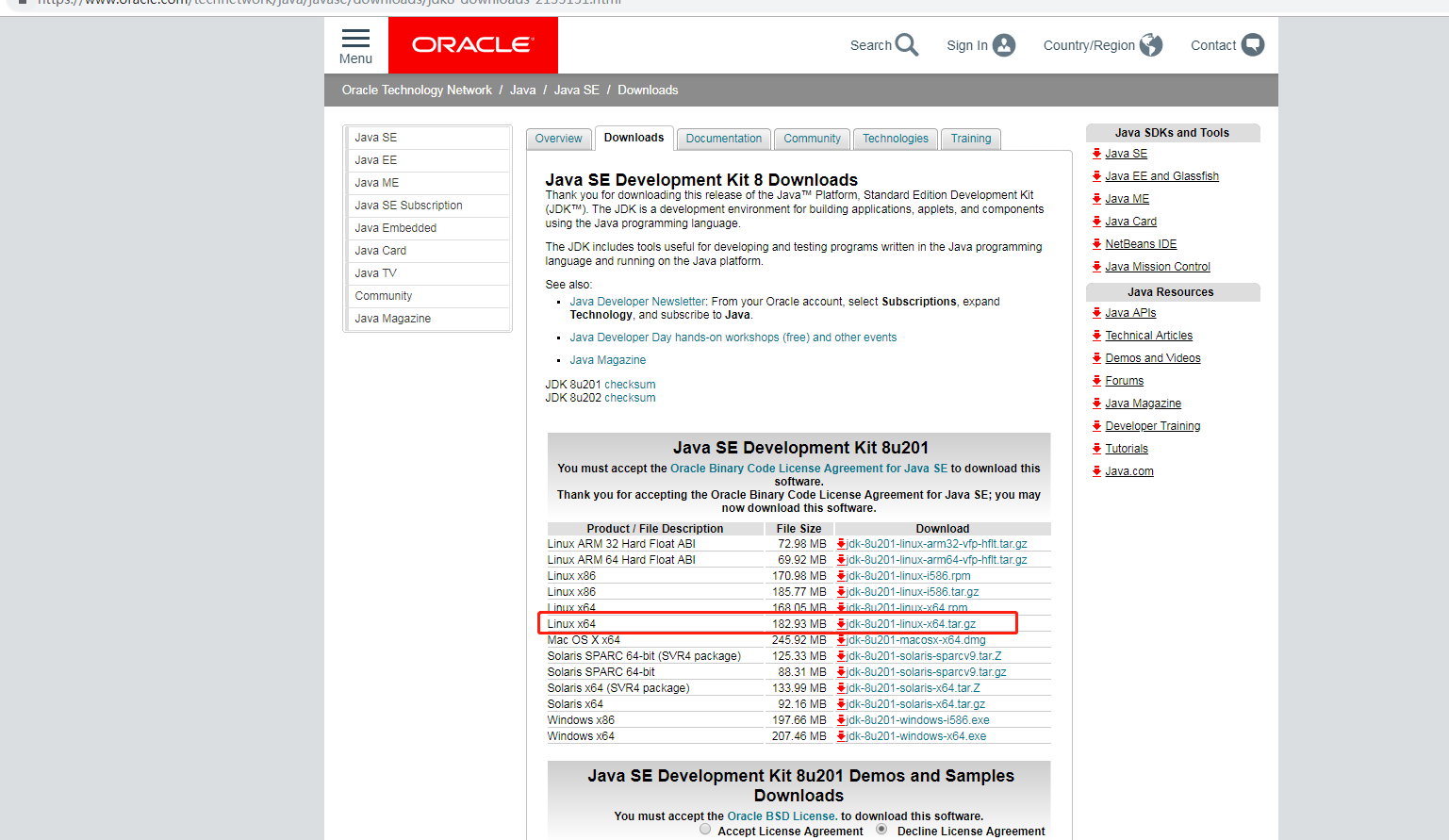Click the red download arrow beside Java SE link

pyautogui.click(x=1096, y=154)
